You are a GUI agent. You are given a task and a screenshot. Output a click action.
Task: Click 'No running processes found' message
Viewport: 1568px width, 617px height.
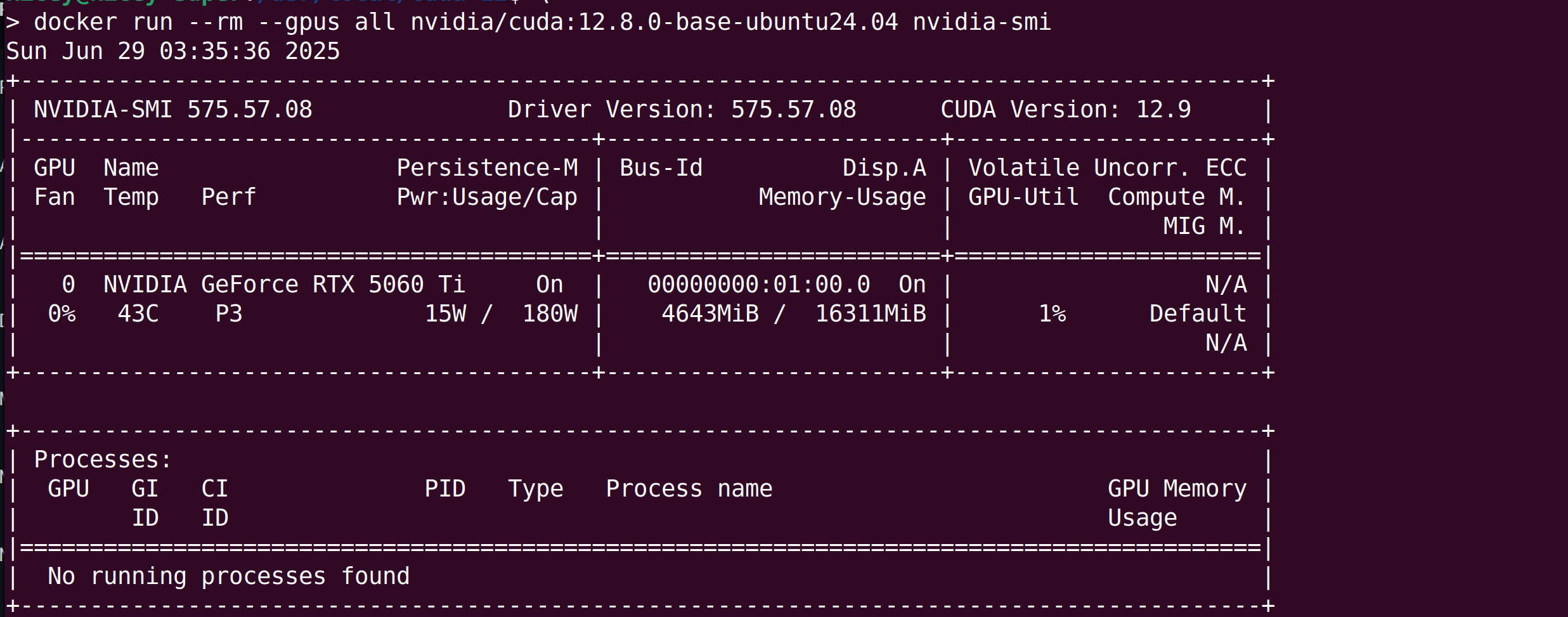229,576
